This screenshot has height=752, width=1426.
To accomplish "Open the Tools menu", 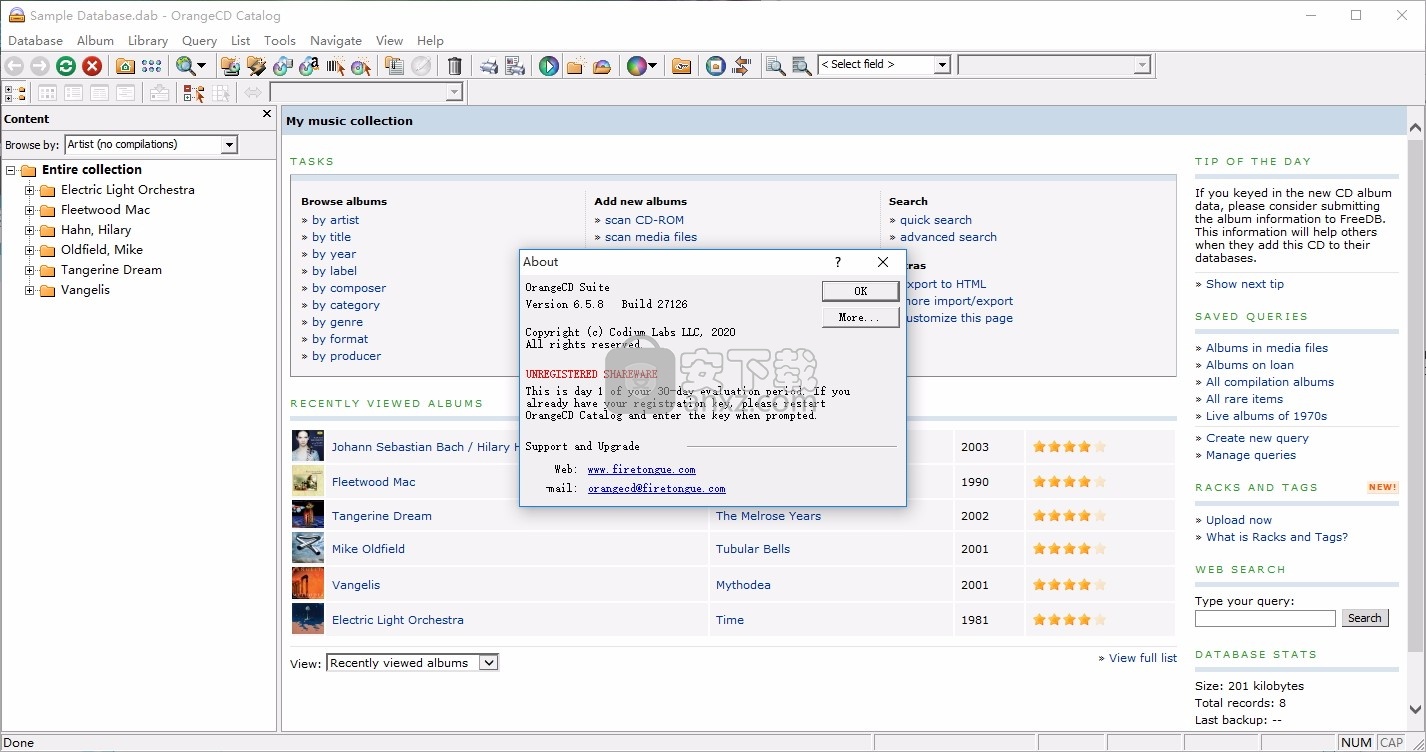I will (280, 41).
